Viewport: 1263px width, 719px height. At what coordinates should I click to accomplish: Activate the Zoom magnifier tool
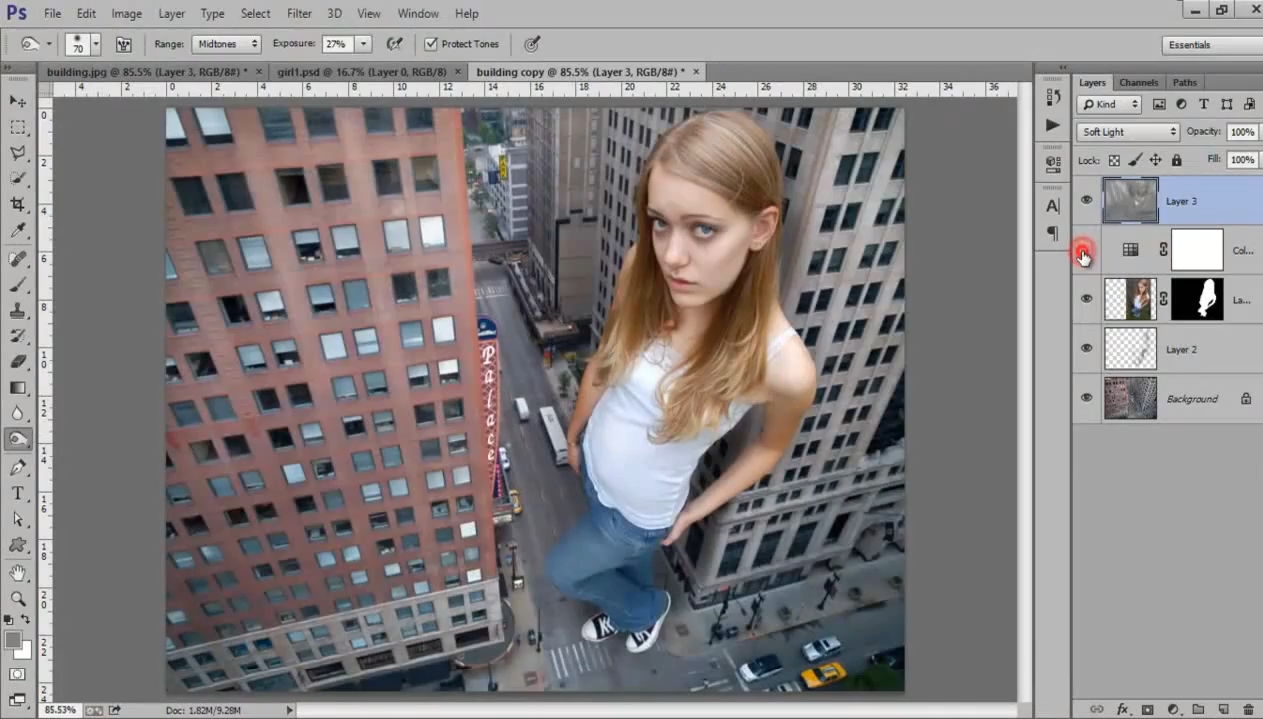[x=18, y=598]
